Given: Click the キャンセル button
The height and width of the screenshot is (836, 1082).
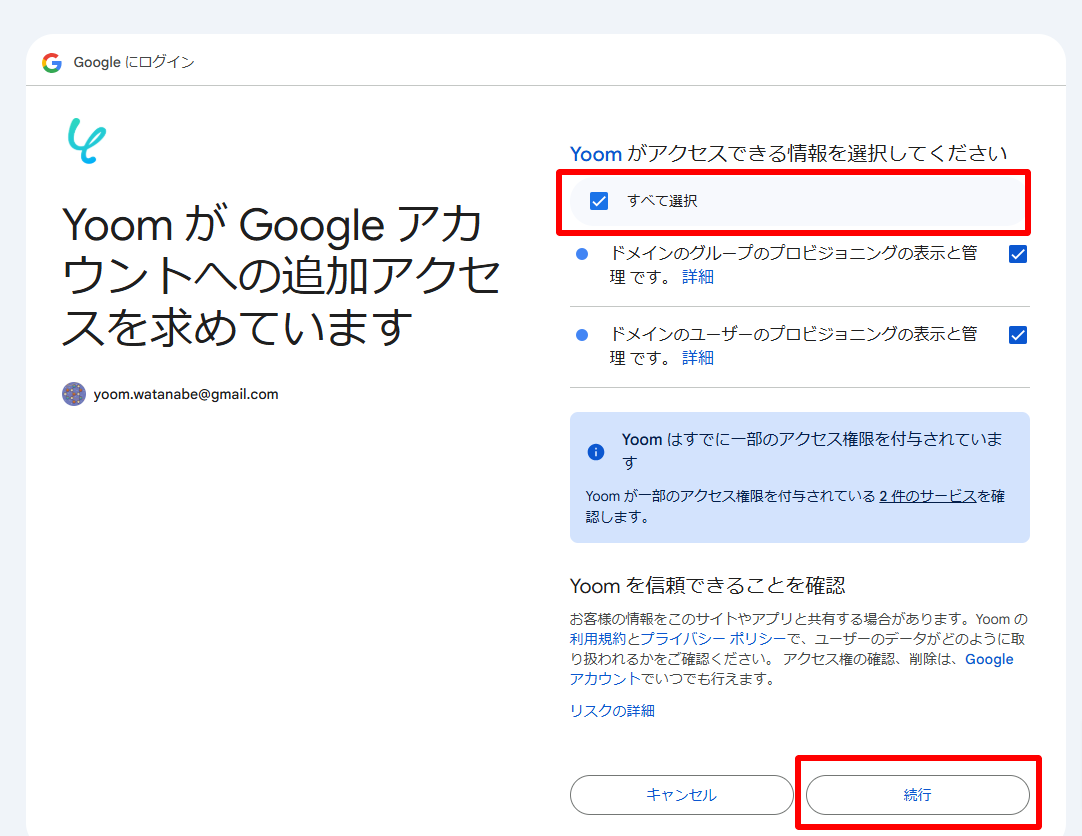Looking at the screenshot, I should [682, 795].
